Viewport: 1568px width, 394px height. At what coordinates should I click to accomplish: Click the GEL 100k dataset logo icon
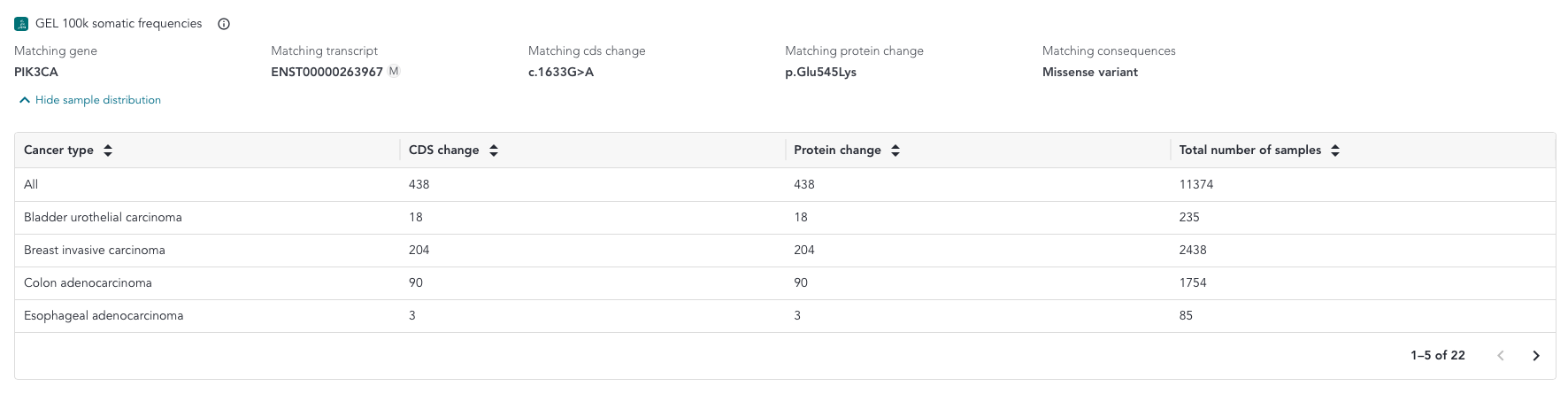tap(21, 24)
